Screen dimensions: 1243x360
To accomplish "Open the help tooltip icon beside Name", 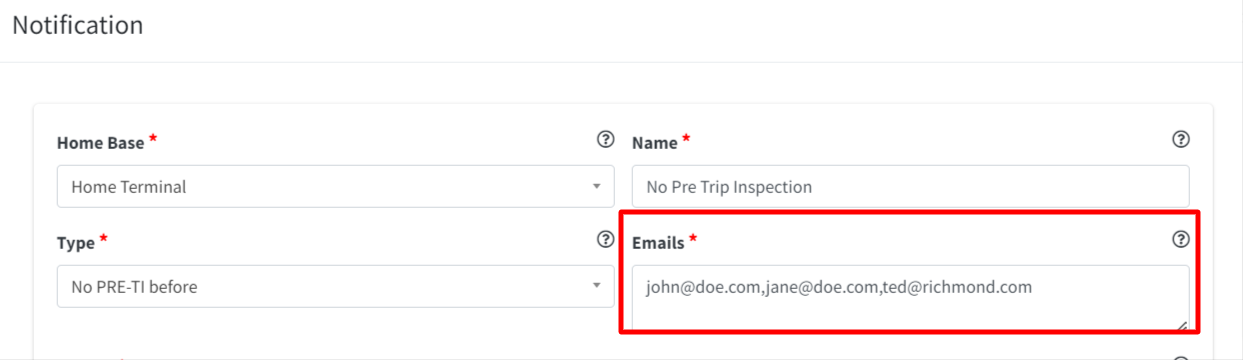I will pos(1180,139).
